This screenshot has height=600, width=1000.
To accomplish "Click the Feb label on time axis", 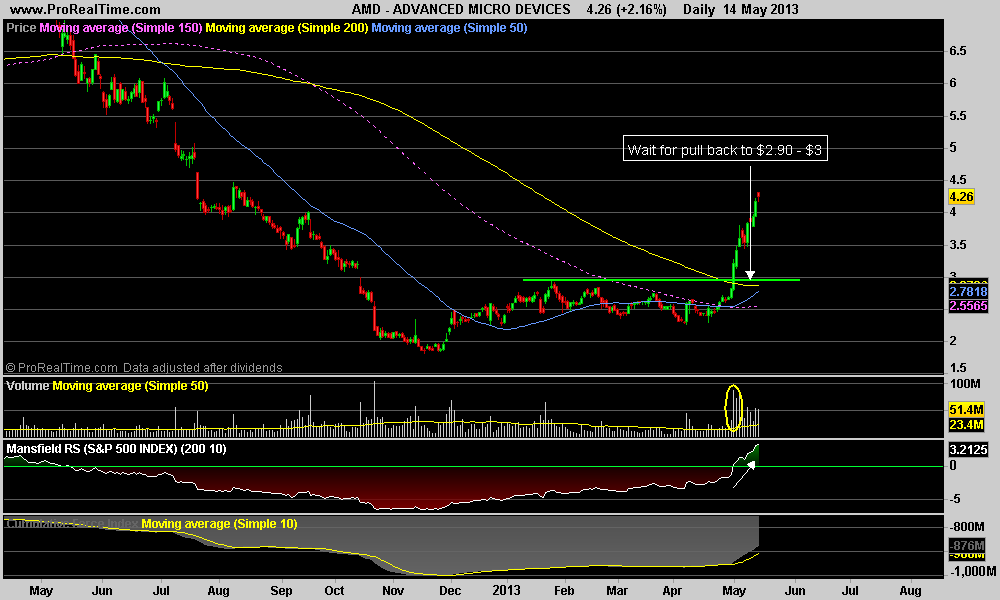I will (564, 590).
